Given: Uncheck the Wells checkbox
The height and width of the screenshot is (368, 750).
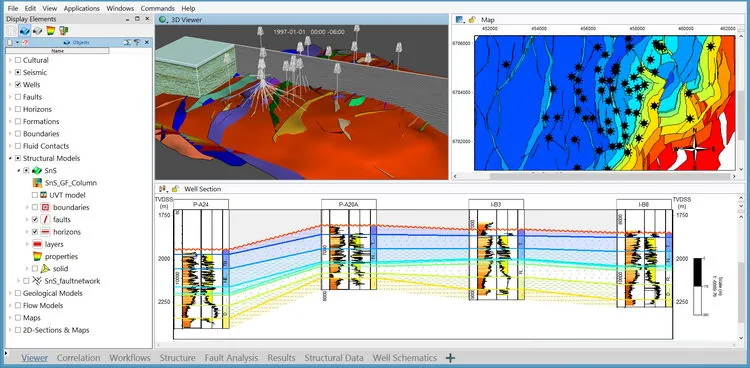Looking at the screenshot, I should point(18,85).
